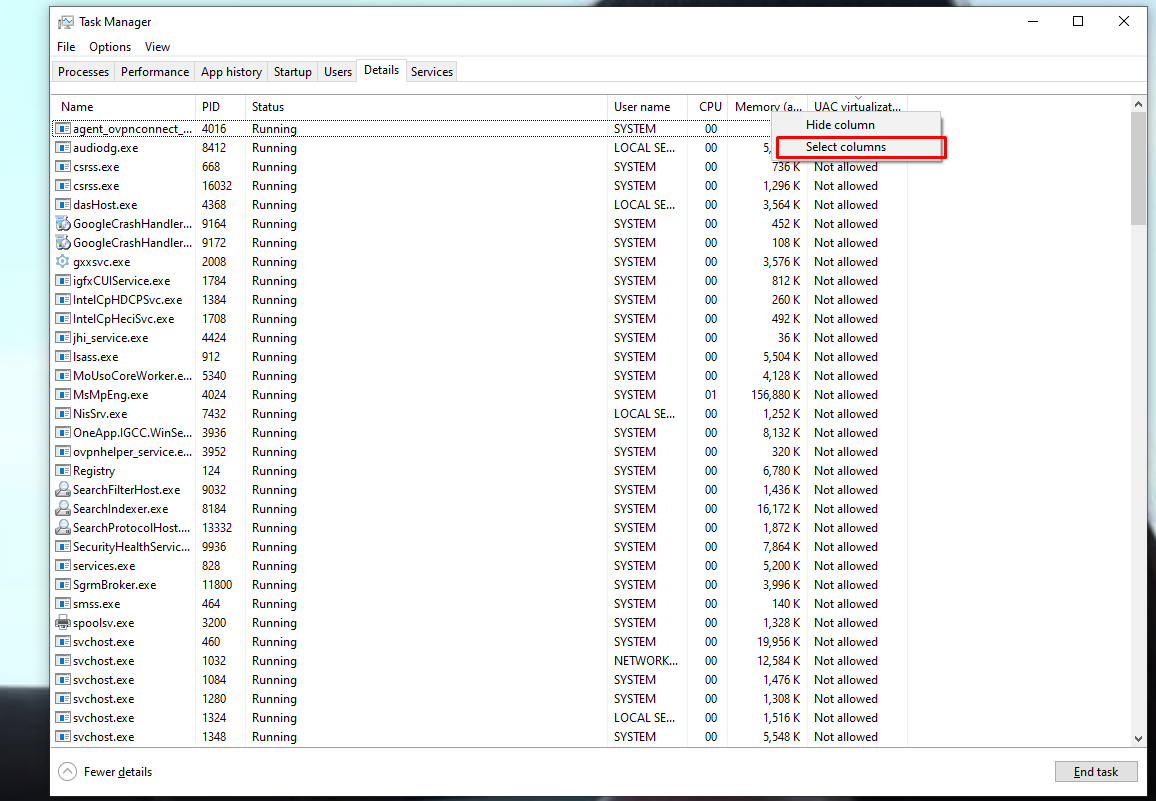Click the Registry process icon

click(63, 471)
